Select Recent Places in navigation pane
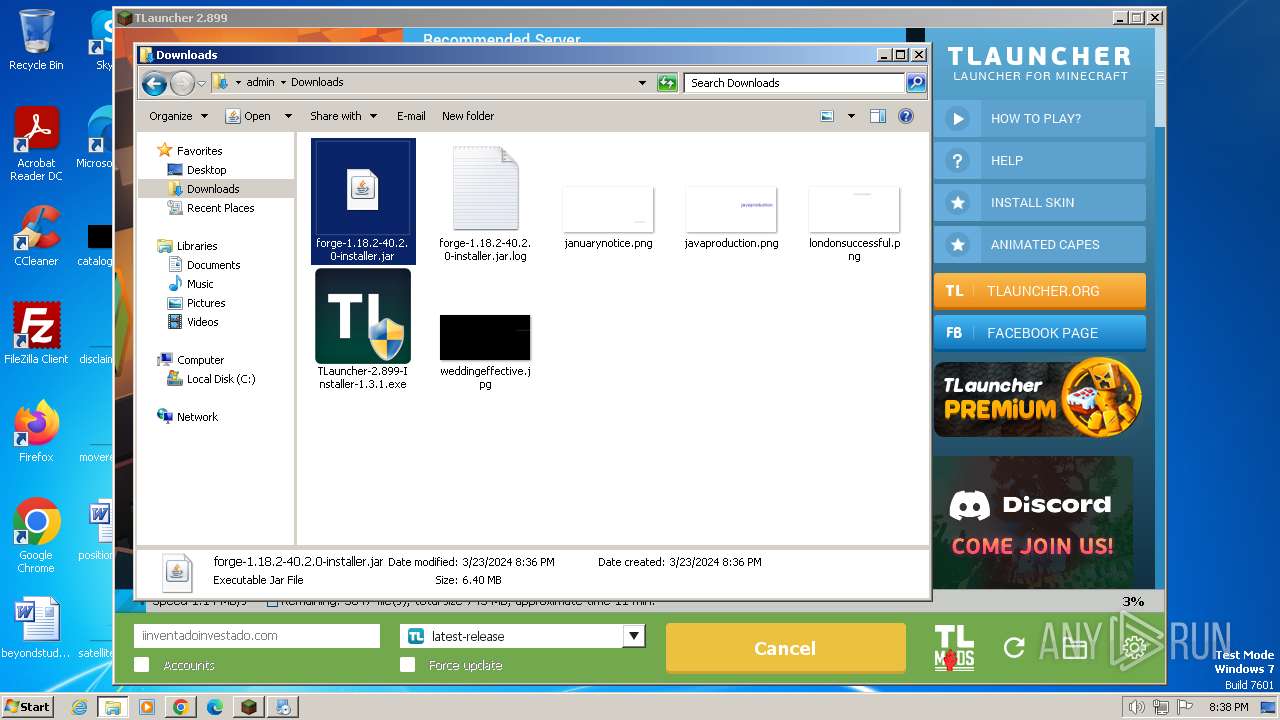Screen dimensions: 1280x720 click(x=220, y=208)
